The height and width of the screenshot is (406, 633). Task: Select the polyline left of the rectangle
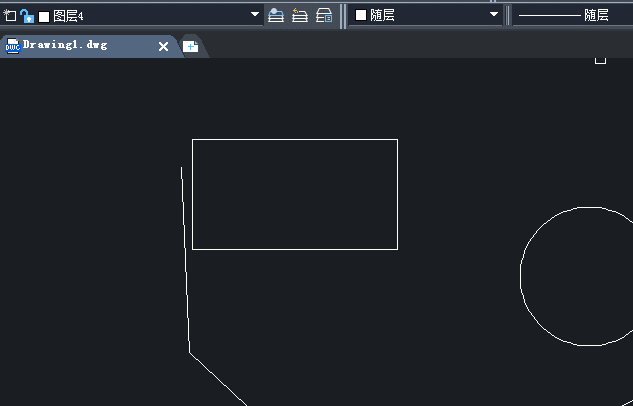tap(186, 258)
